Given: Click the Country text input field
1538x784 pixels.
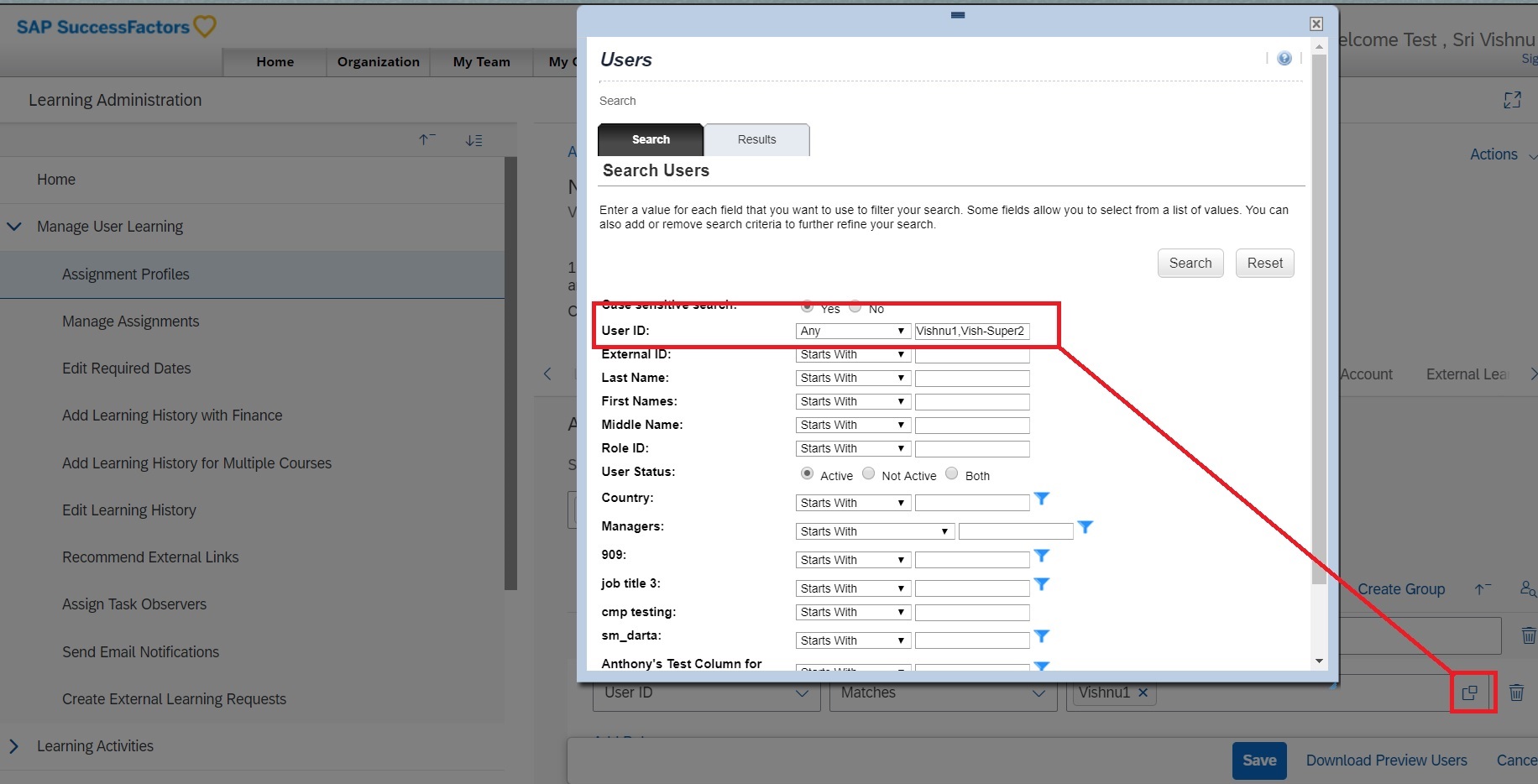Looking at the screenshot, I should pyautogui.click(x=972, y=503).
